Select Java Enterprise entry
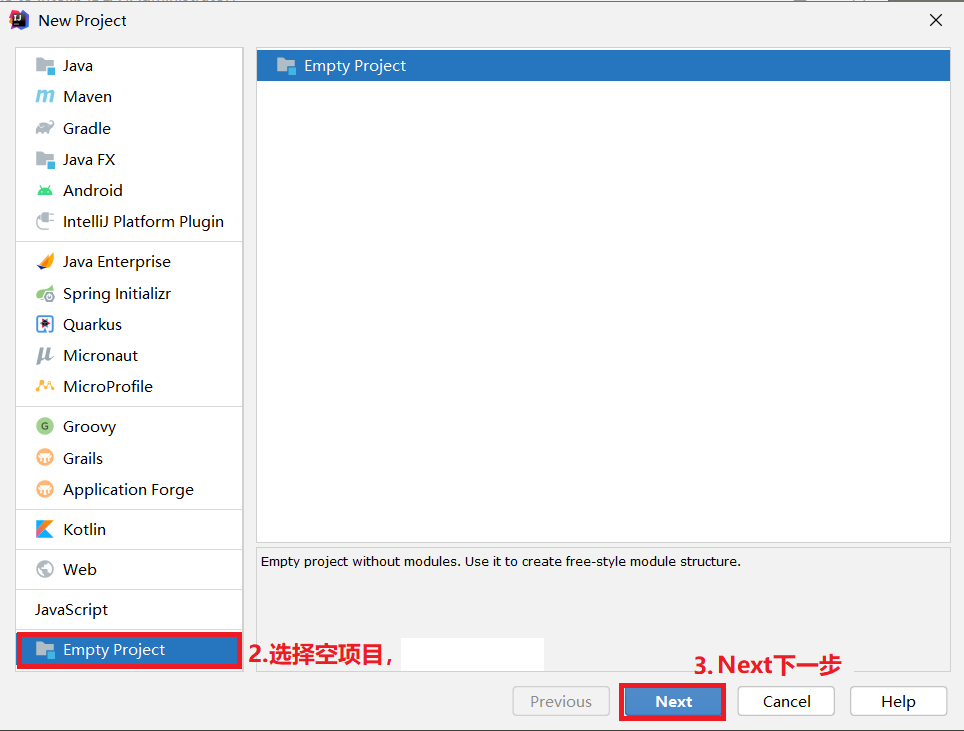The image size is (964, 731). [x=129, y=262]
